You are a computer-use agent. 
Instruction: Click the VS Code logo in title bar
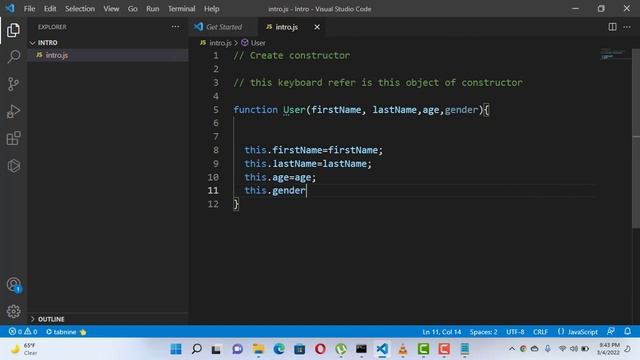tap(10, 8)
